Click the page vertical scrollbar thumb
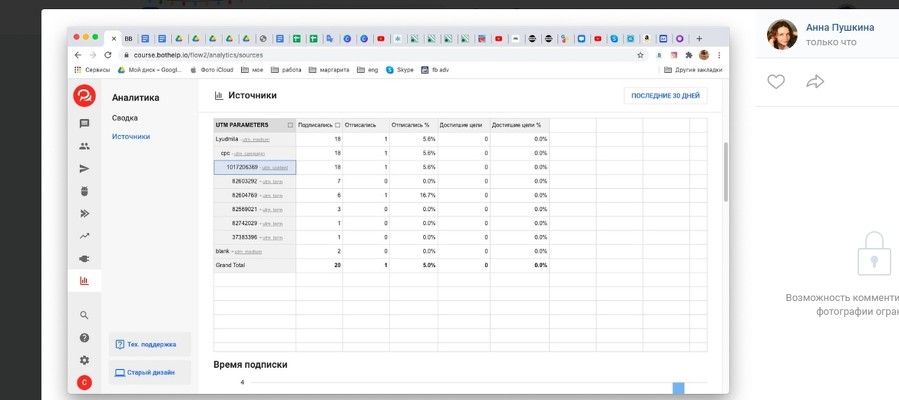The height and width of the screenshot is (400, 899). (726, 172)
